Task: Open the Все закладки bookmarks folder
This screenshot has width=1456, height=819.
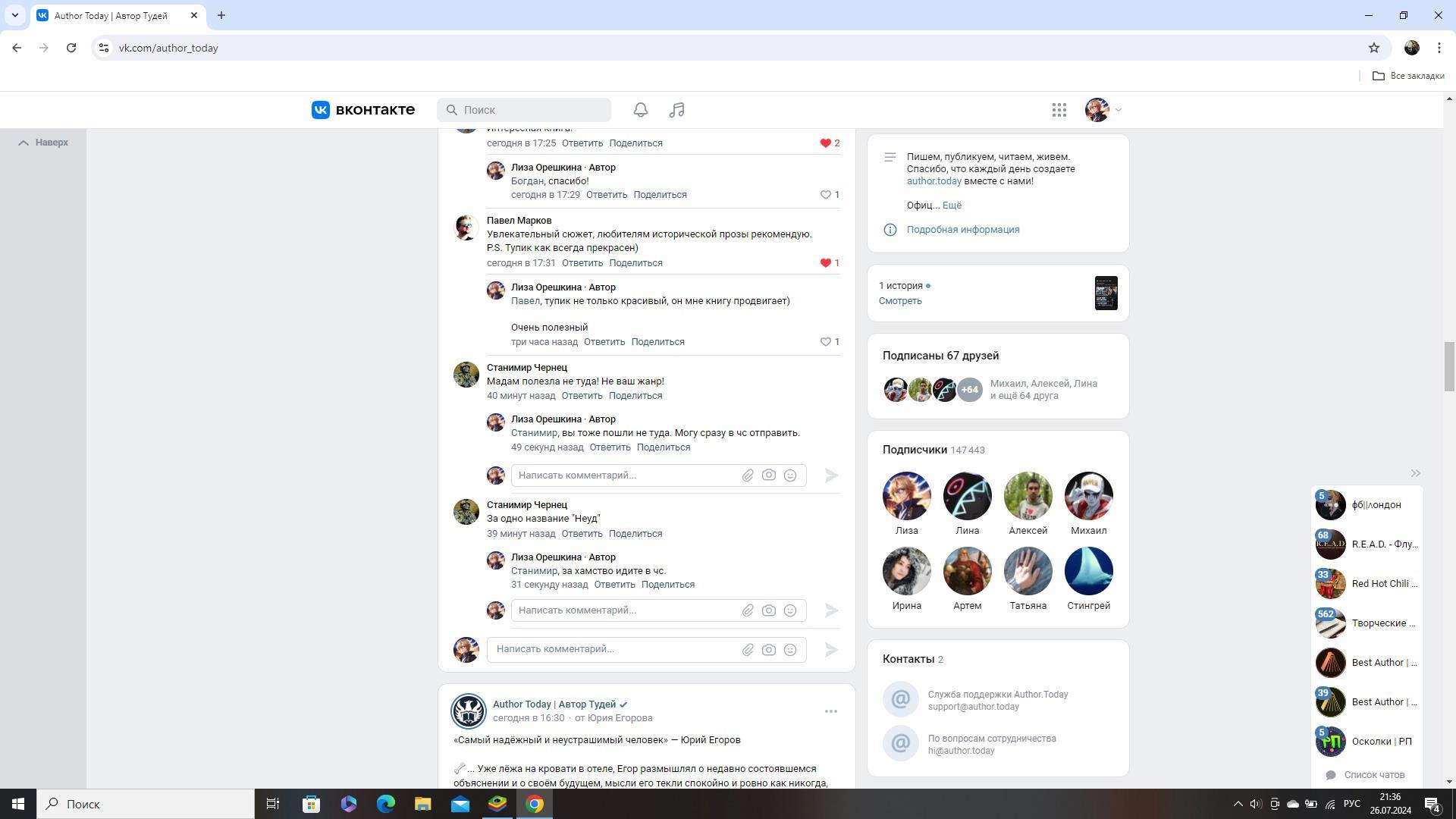Action: pyautogui.click(x=1408, y=76)
